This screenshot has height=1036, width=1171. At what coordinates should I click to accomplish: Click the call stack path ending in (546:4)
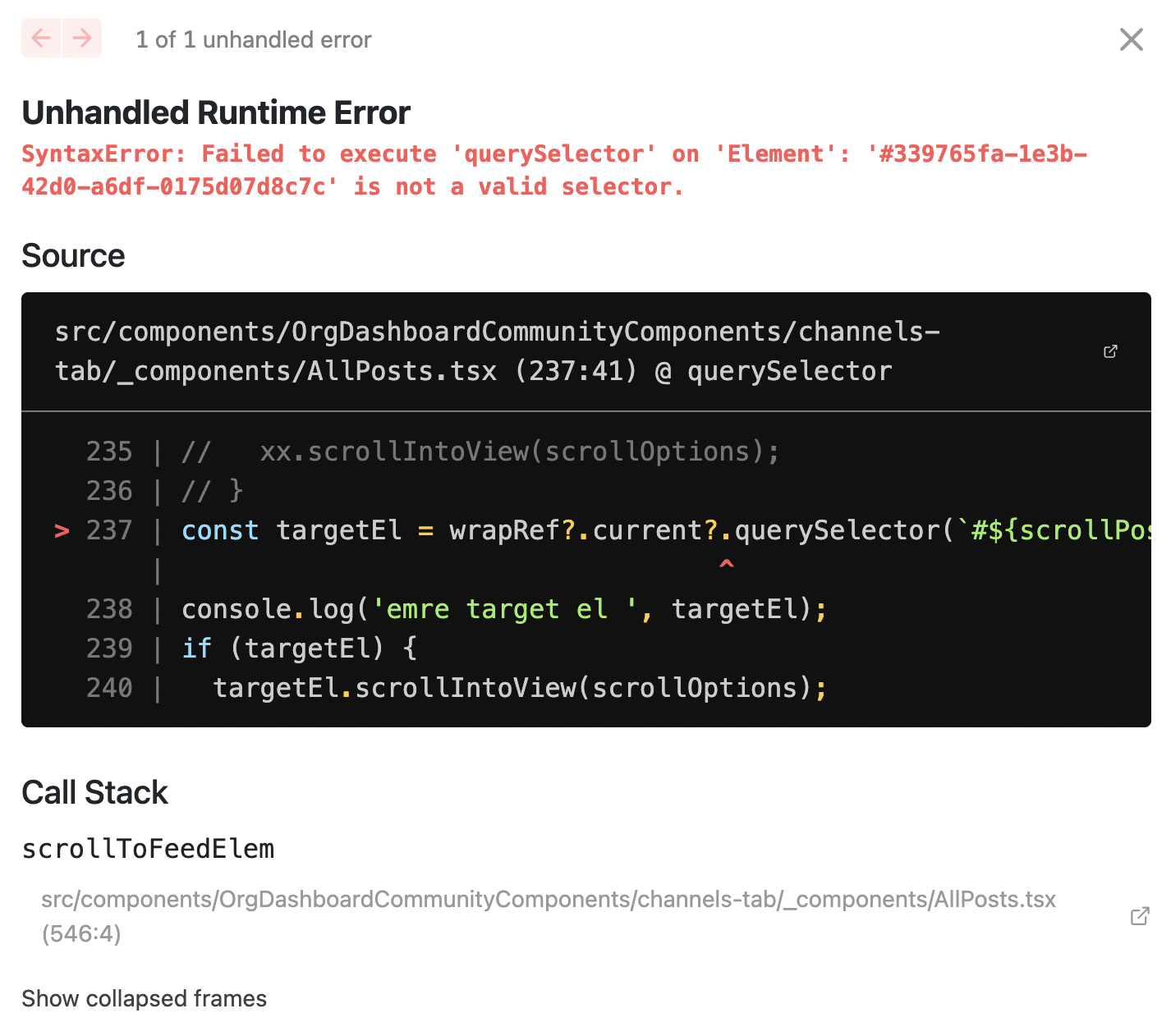548,916
